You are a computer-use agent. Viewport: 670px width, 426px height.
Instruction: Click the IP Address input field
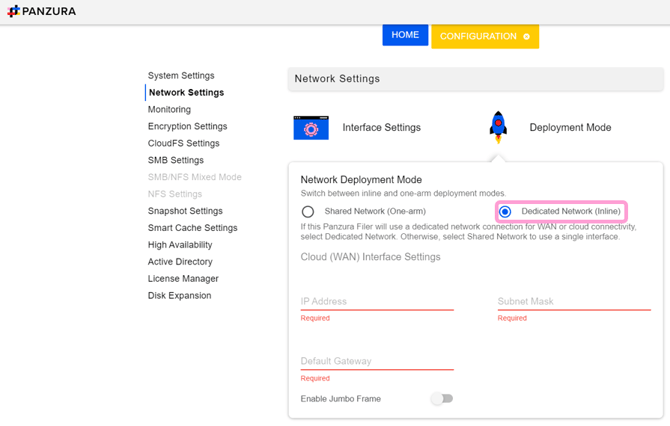click(x=377, y=301)
